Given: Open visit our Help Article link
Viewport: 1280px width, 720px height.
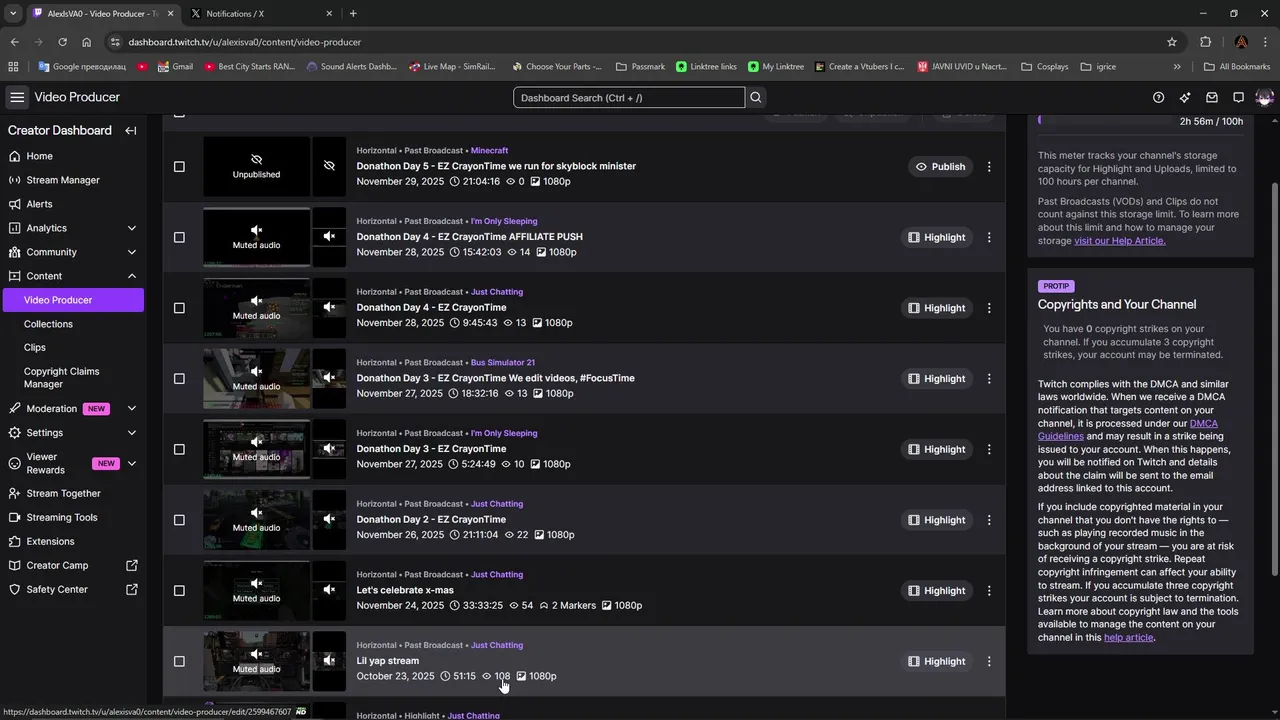Looking at the screenshot, I should click(1120, 240).
